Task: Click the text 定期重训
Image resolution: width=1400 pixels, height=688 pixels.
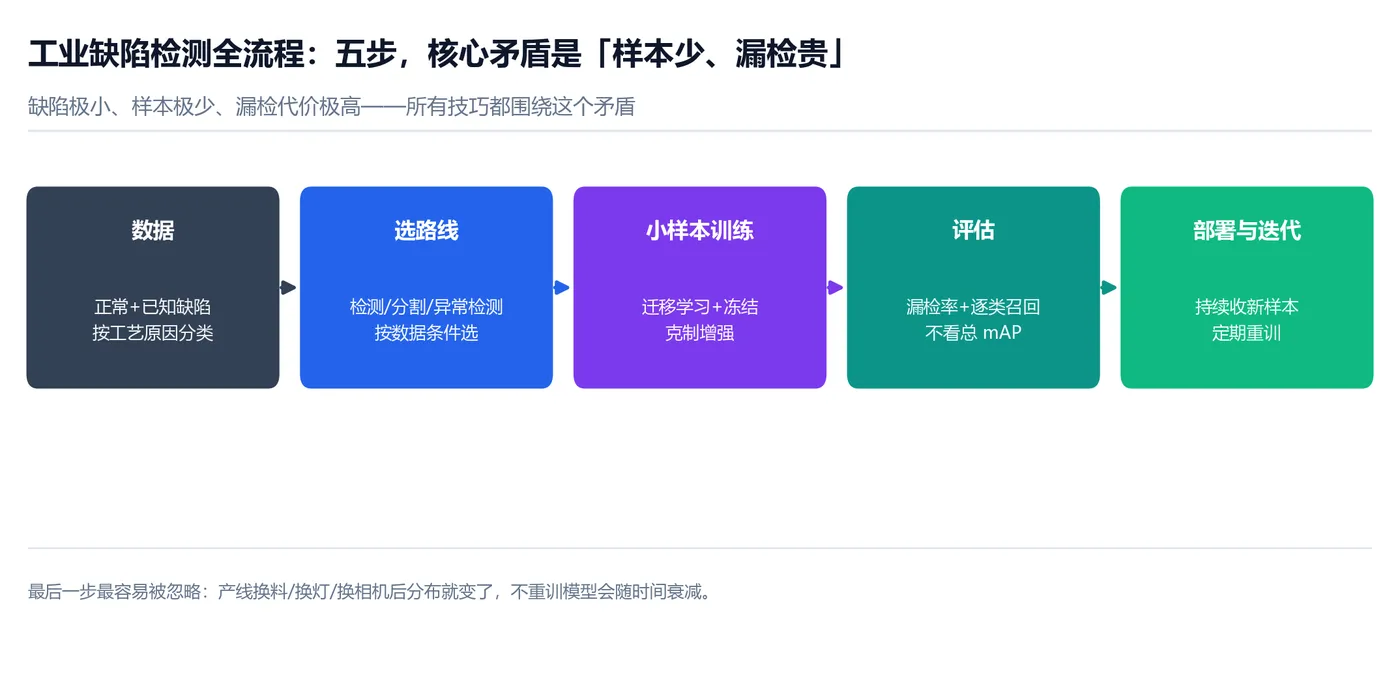Action: tap(1247, 333)
